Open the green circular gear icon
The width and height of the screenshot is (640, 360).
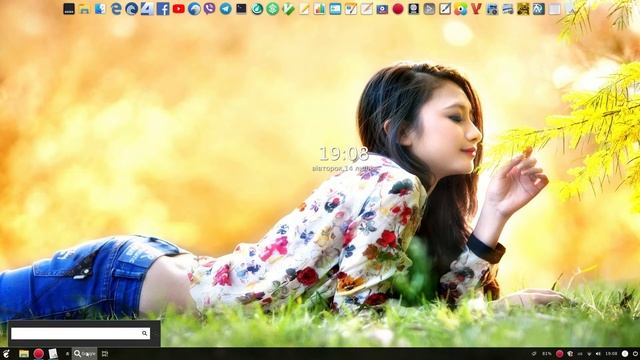click(273, 9)
